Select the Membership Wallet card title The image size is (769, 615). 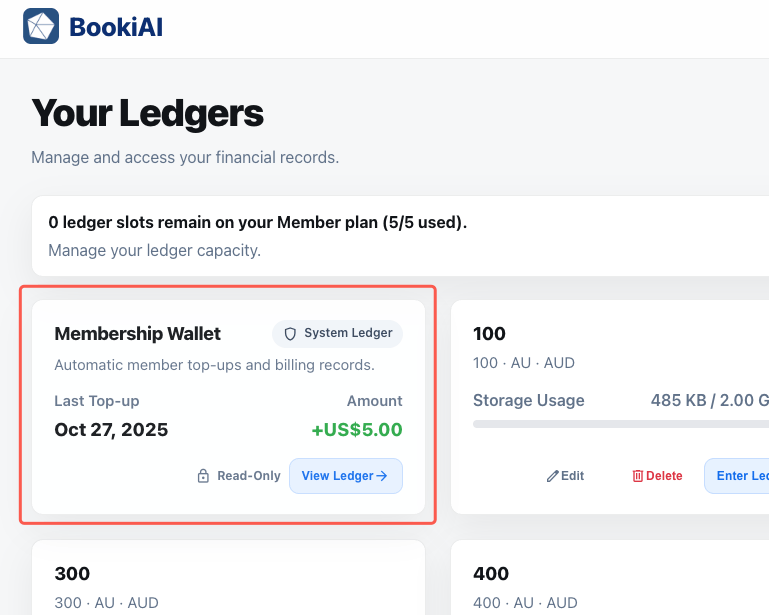coord(138,334)
